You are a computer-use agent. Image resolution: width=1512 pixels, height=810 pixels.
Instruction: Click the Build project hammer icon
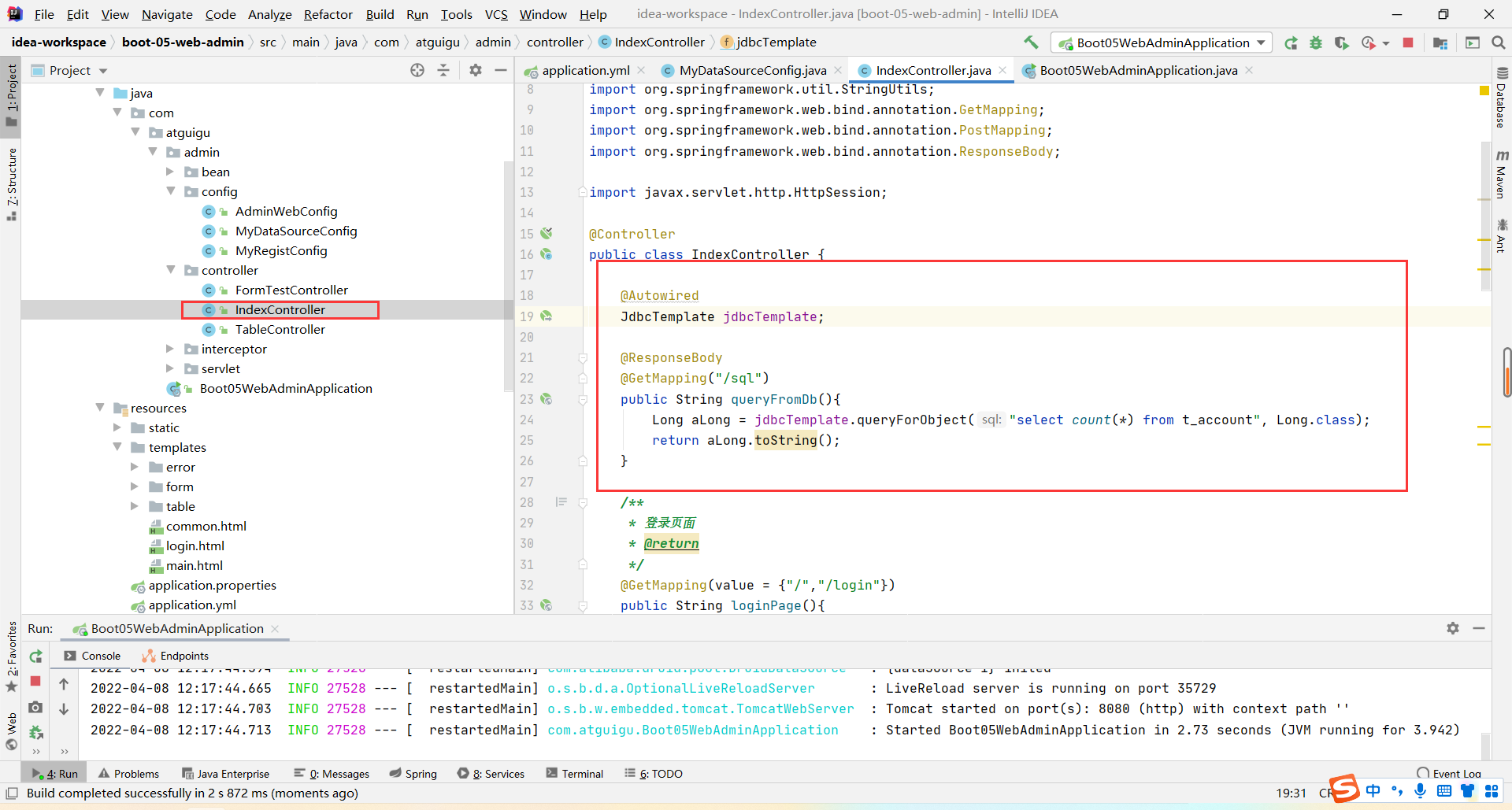tap(1031, 43)
